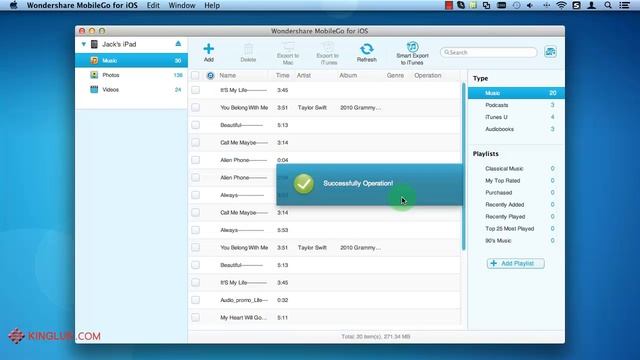The image size is (640, 360).
Task: Check first You Belong With Me row
Action: (x=196, y=107)
